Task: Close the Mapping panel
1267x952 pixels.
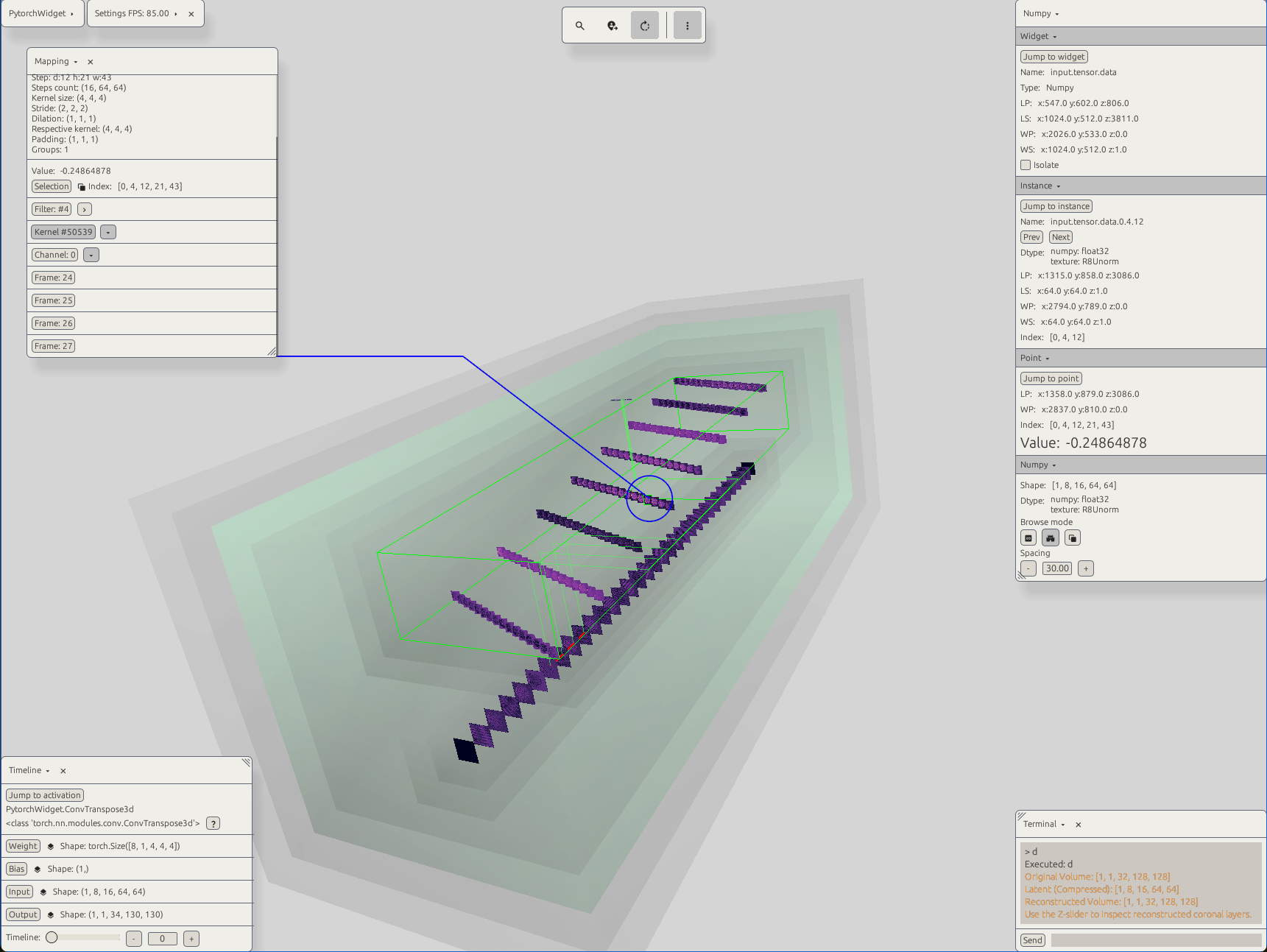Action: pos(91,62)
